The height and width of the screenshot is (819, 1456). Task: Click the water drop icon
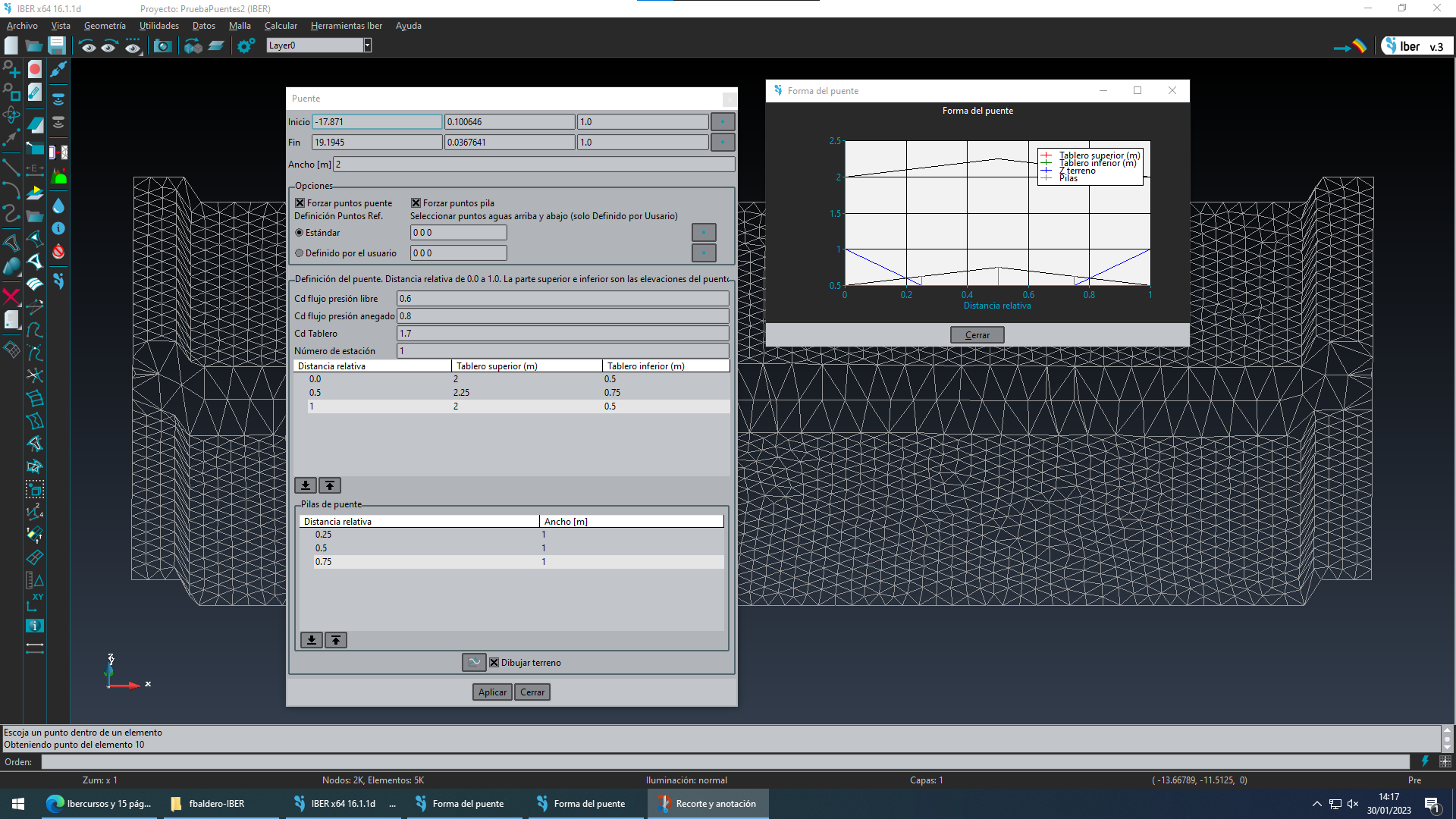tap(58, 206)
